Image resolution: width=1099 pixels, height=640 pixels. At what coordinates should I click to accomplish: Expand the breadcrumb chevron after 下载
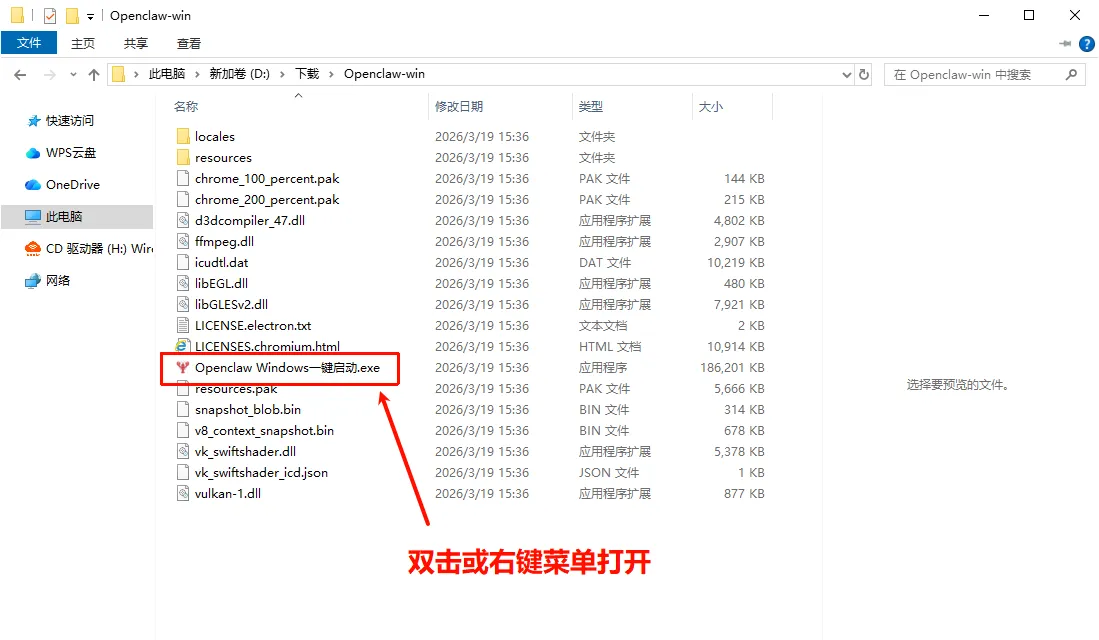[x=331, y=74]
